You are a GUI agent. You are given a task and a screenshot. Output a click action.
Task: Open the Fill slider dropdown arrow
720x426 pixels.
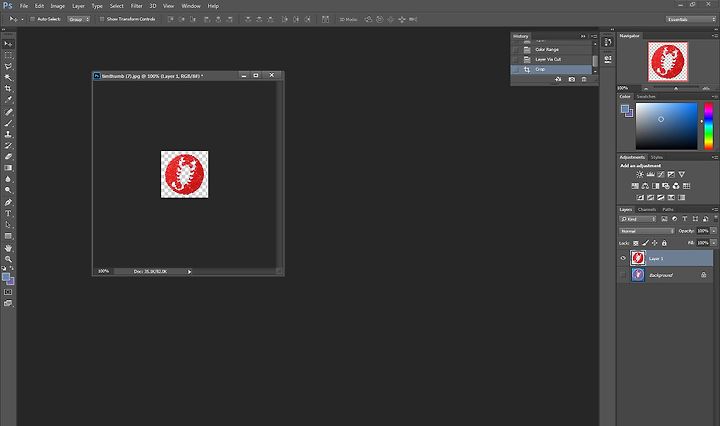click(714, 243)
